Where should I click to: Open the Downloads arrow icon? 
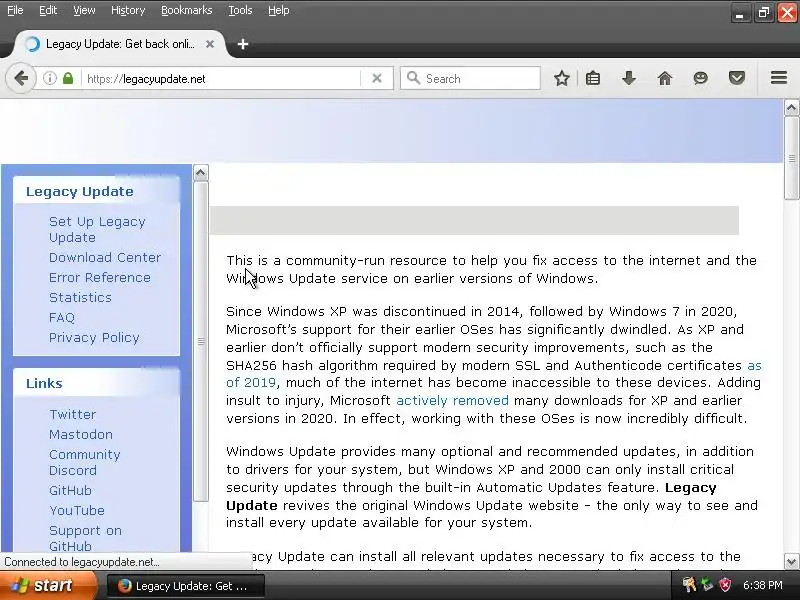coord(629,79)
